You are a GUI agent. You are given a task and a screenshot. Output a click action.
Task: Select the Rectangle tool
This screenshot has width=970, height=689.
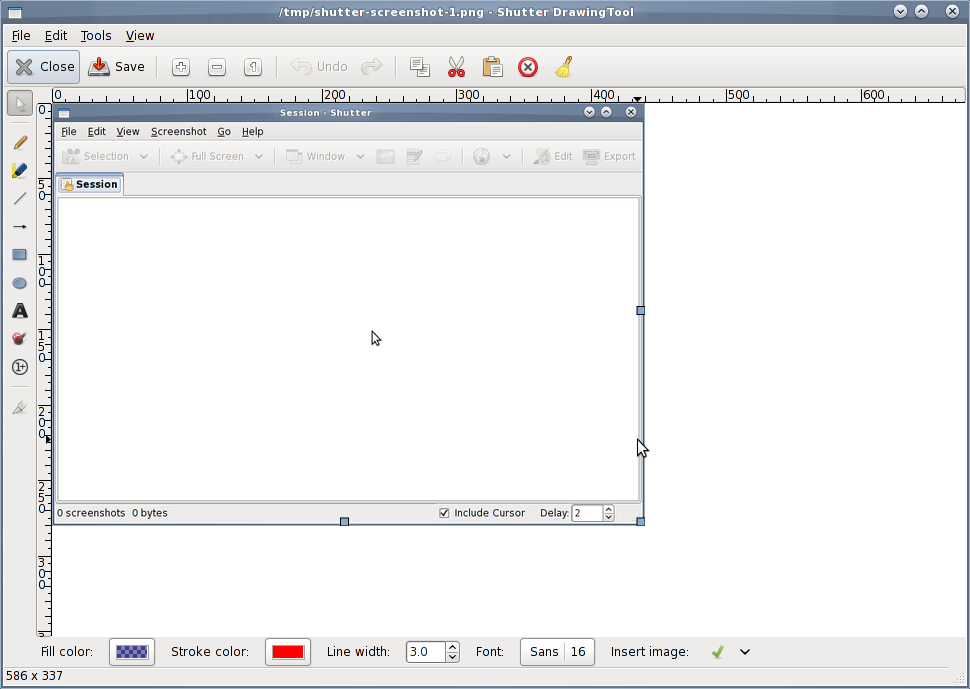click(18, 254)
